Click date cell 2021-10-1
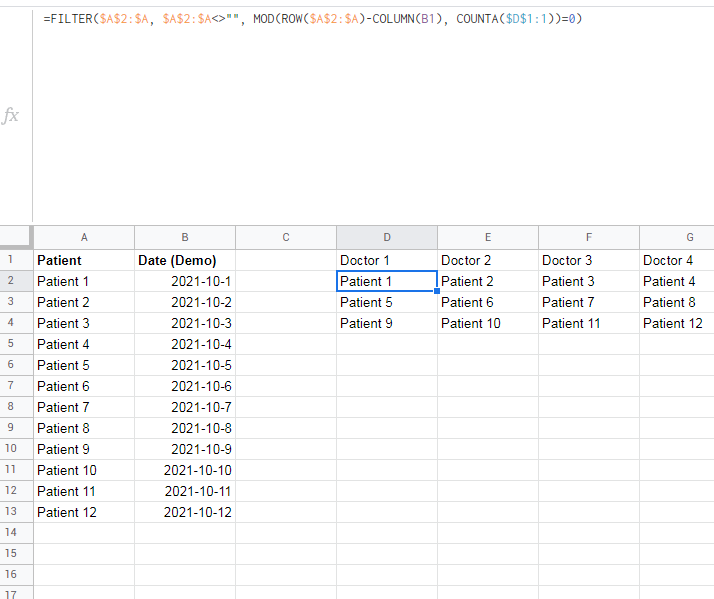The height and width of the screenshot is (599, 714). (x=185, y=281)
